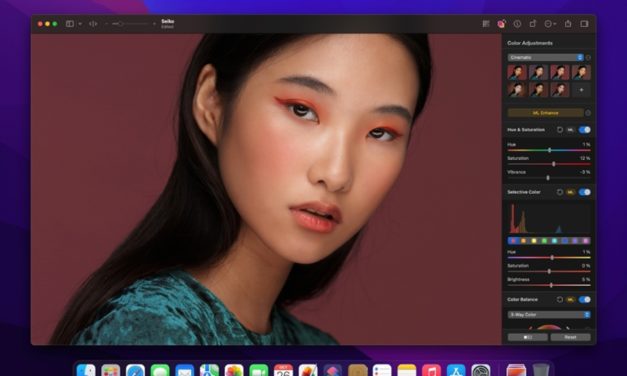Screen dimensions: 627x376
Task: Reset the Selective Color adjustment
Action: 560,192
